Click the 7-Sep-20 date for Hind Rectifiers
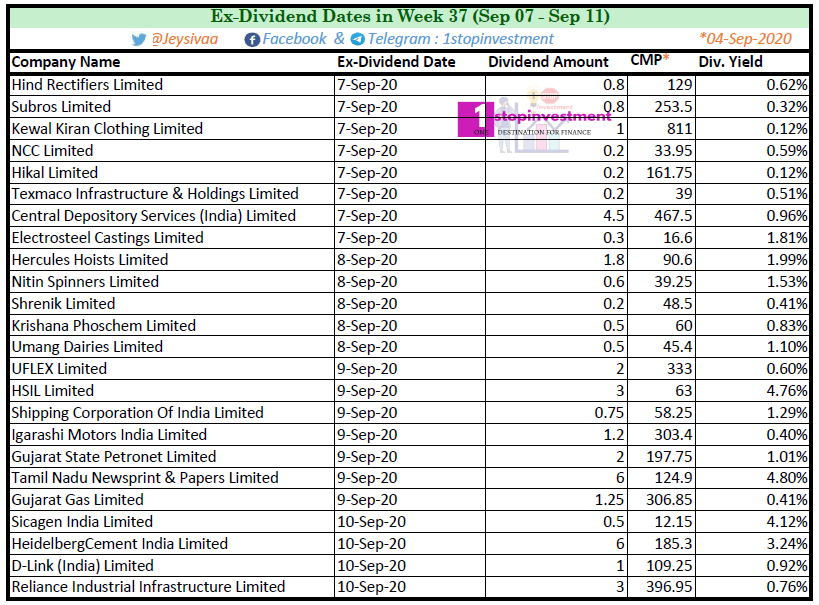 (367, 85)
